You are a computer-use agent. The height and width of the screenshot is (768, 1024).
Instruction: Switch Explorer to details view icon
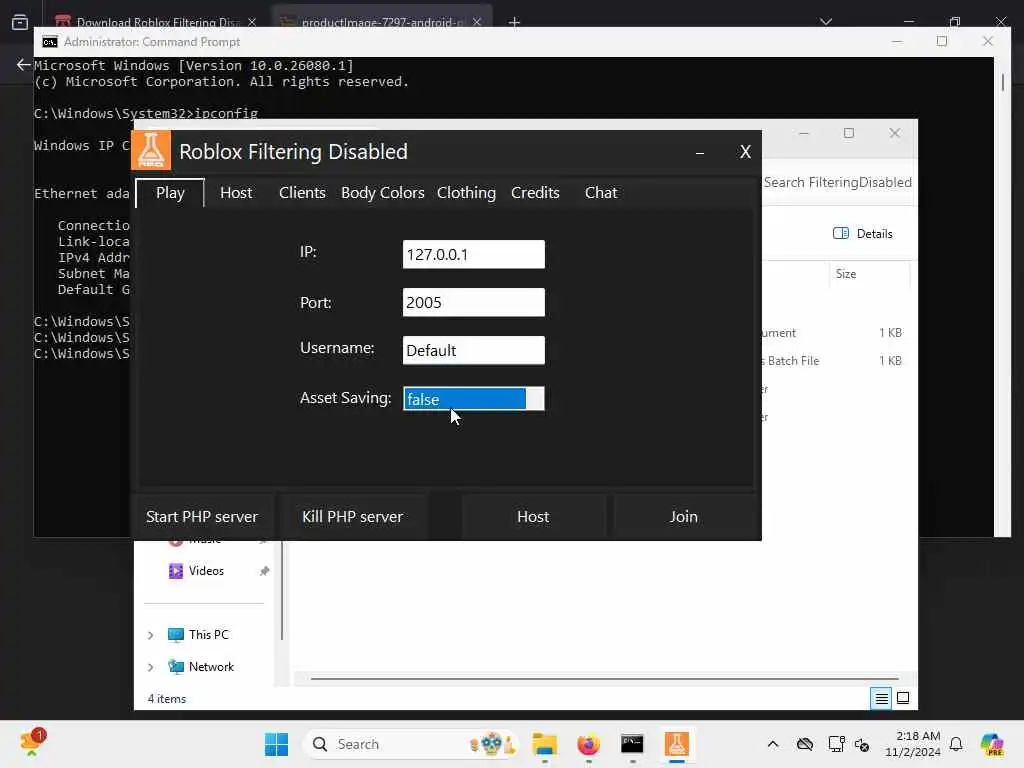tap(881, 699)
